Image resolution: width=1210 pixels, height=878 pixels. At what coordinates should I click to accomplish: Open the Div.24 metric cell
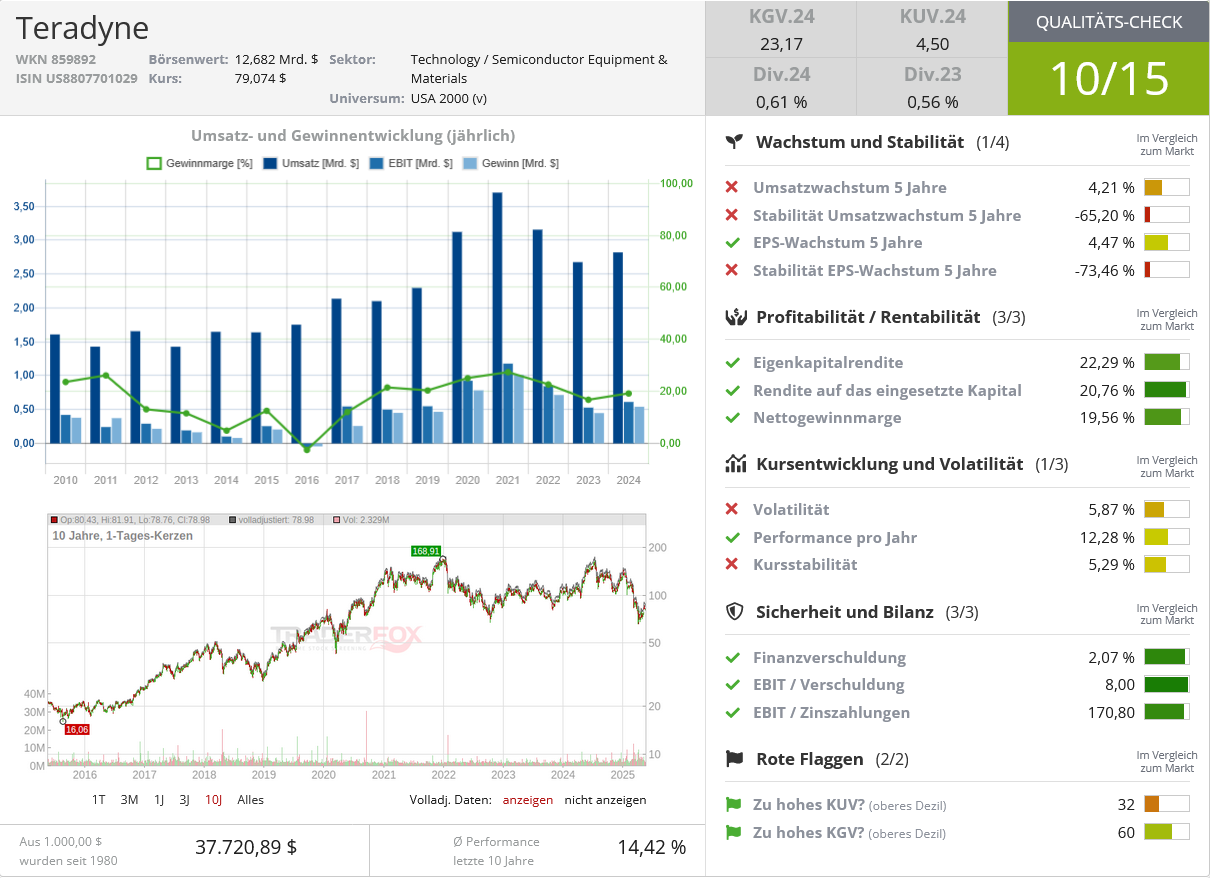(x=781, y=87)
